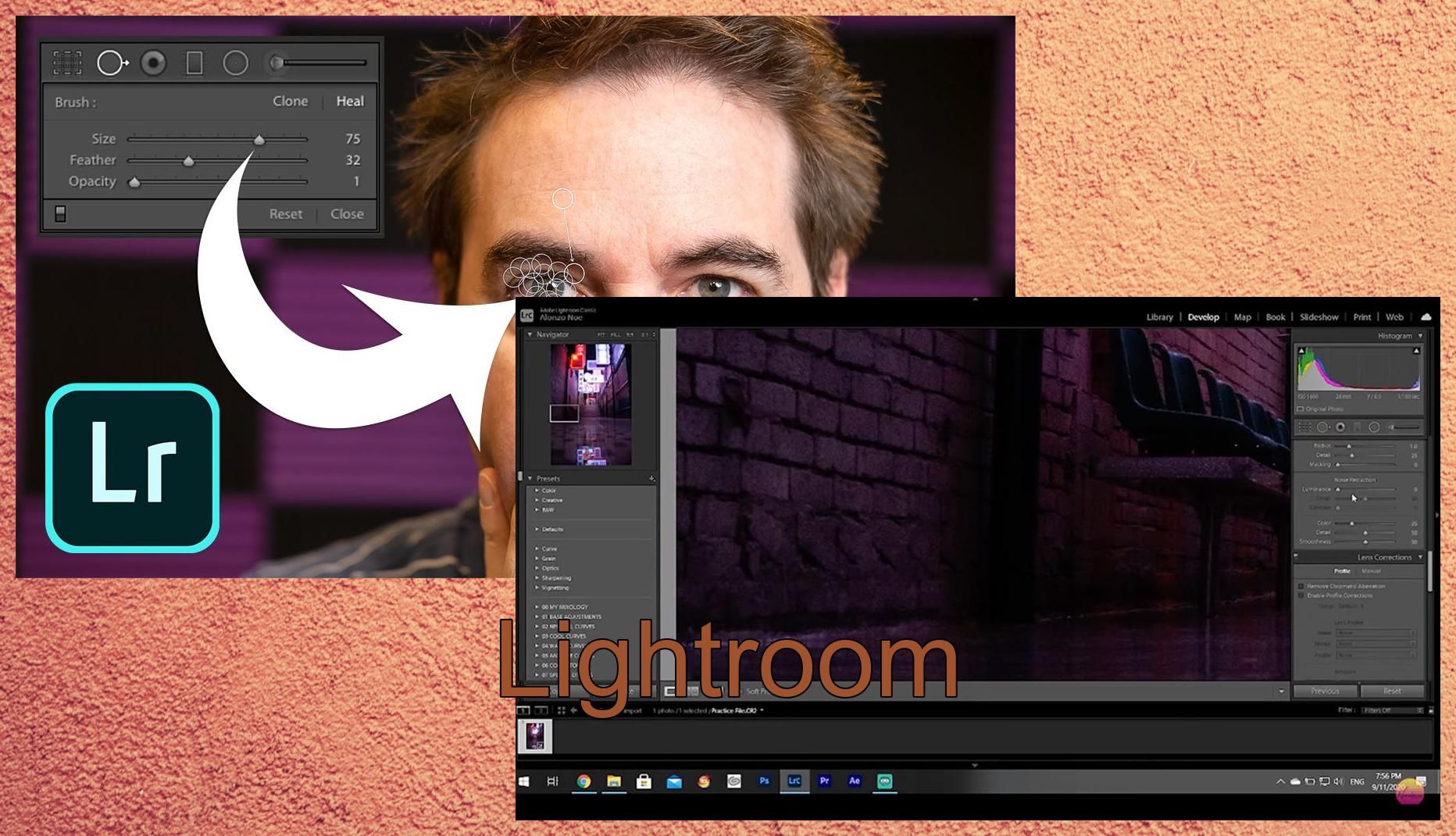Screen dimensions: 1456x836
Task: Open the Slideshow module
Action: (1319, 317)
